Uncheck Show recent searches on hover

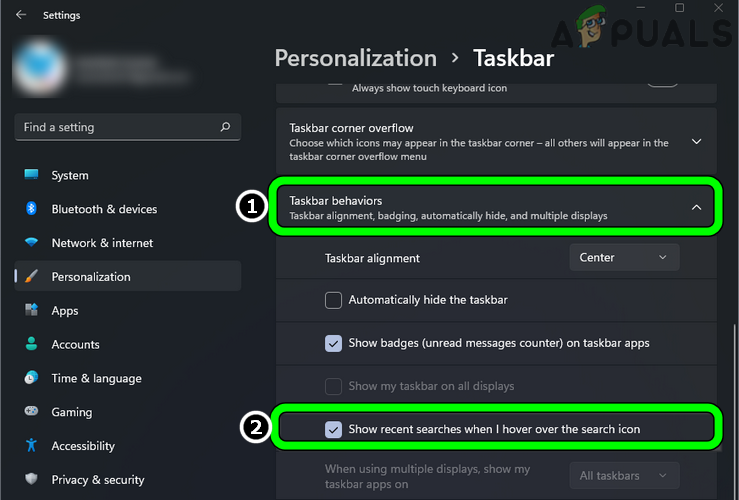coord(334,429)
